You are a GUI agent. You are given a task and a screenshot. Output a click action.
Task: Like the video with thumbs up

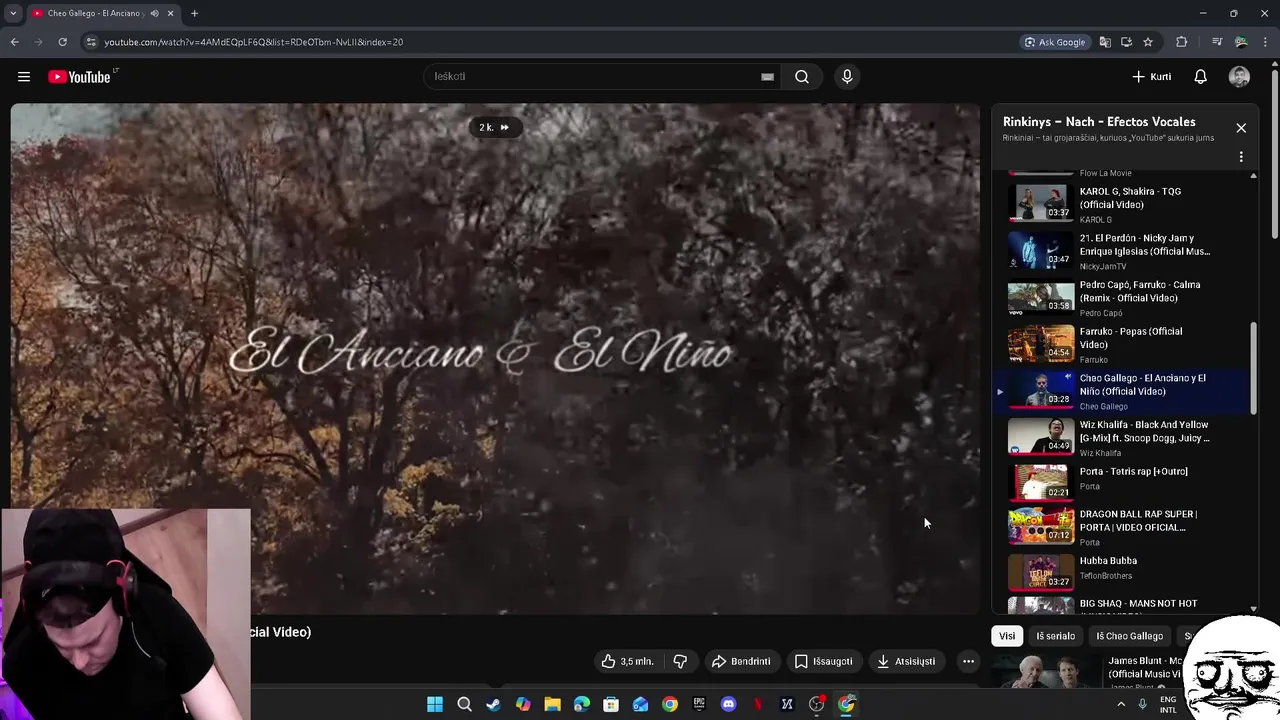click(627, 661)
